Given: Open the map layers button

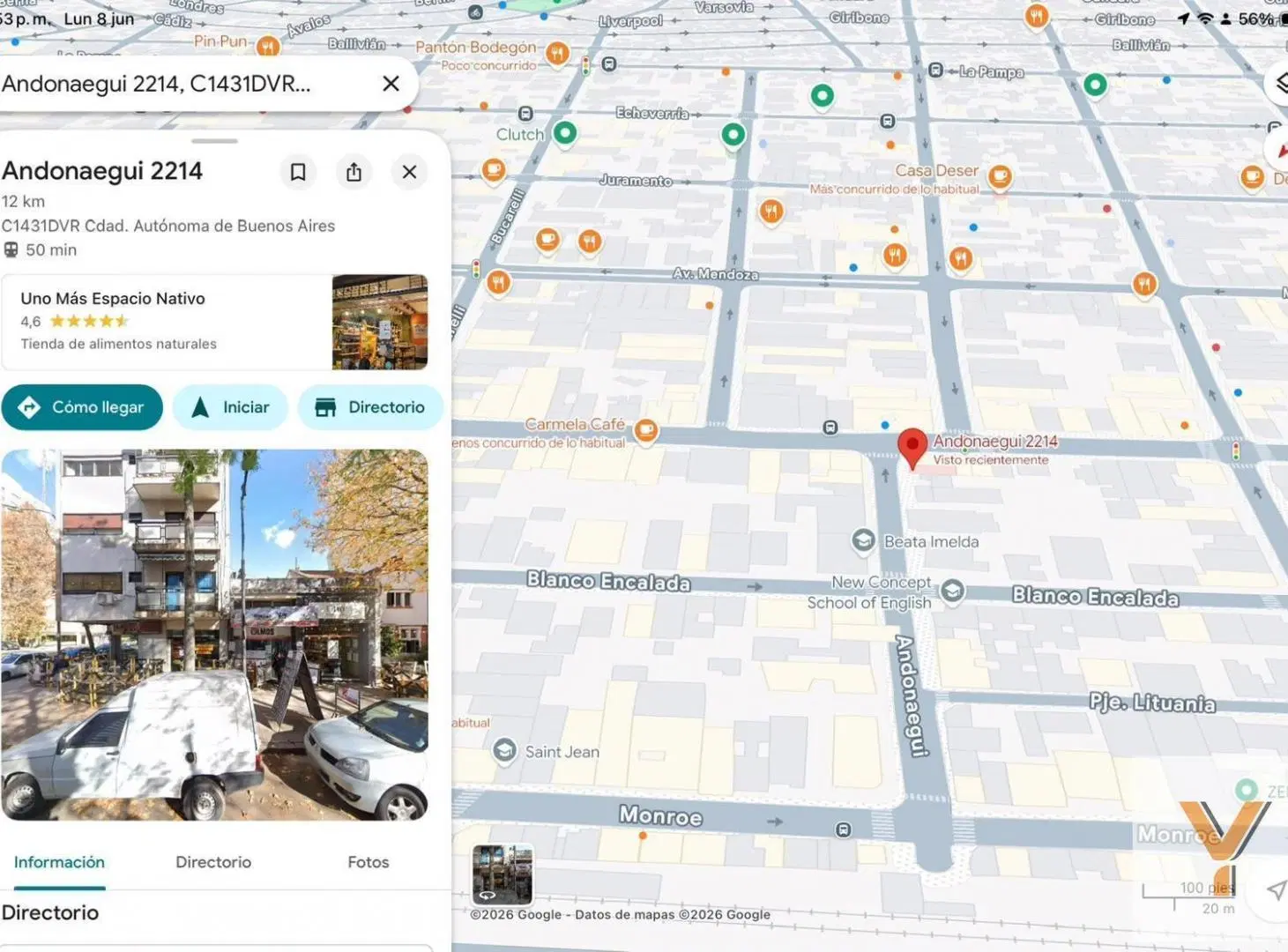Looking at the screenshot, I should coord(1280,83).
